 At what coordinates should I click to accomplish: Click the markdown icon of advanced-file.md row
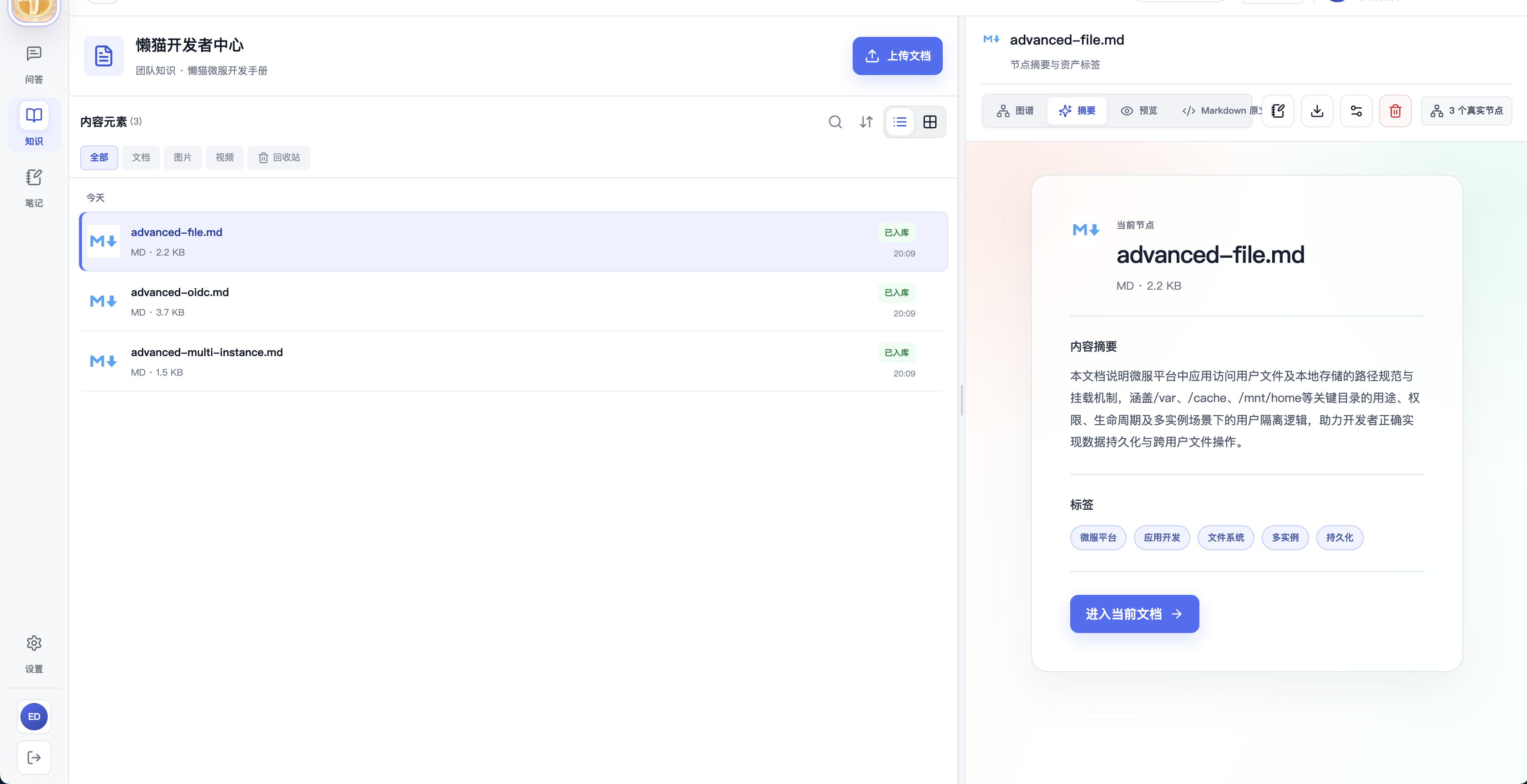pos(103,241)
